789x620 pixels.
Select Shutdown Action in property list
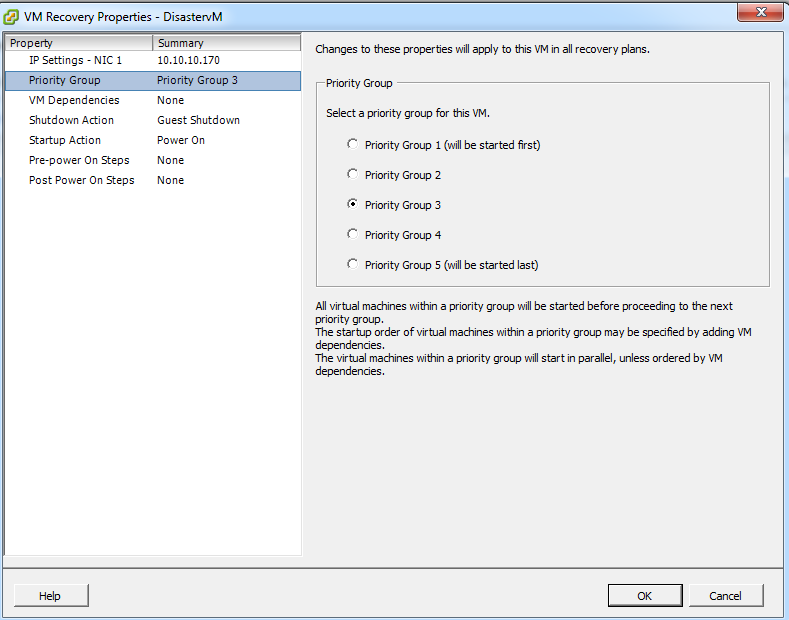coord(71,120)
